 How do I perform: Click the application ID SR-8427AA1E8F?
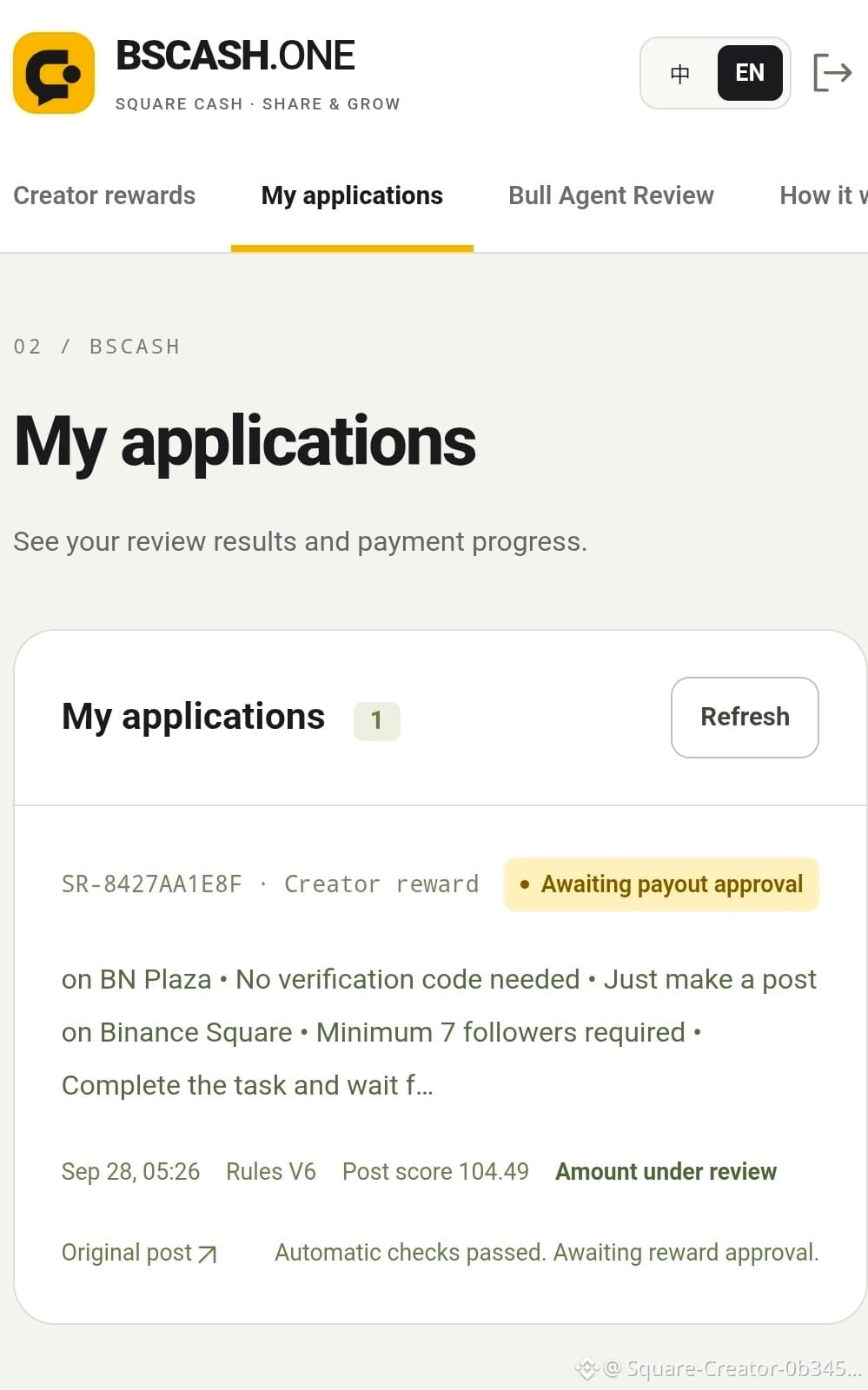click(x=152, y=884)
